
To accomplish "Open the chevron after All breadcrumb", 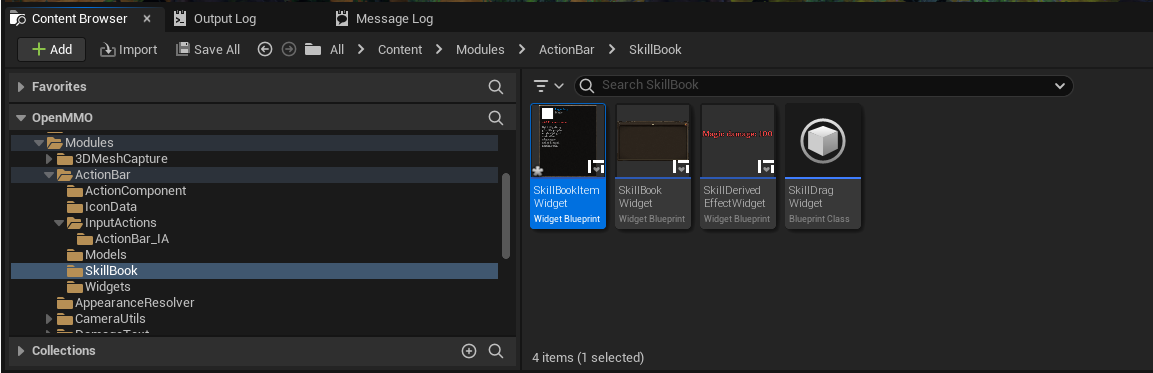I will pyautogui.click(x=361, y=49).
